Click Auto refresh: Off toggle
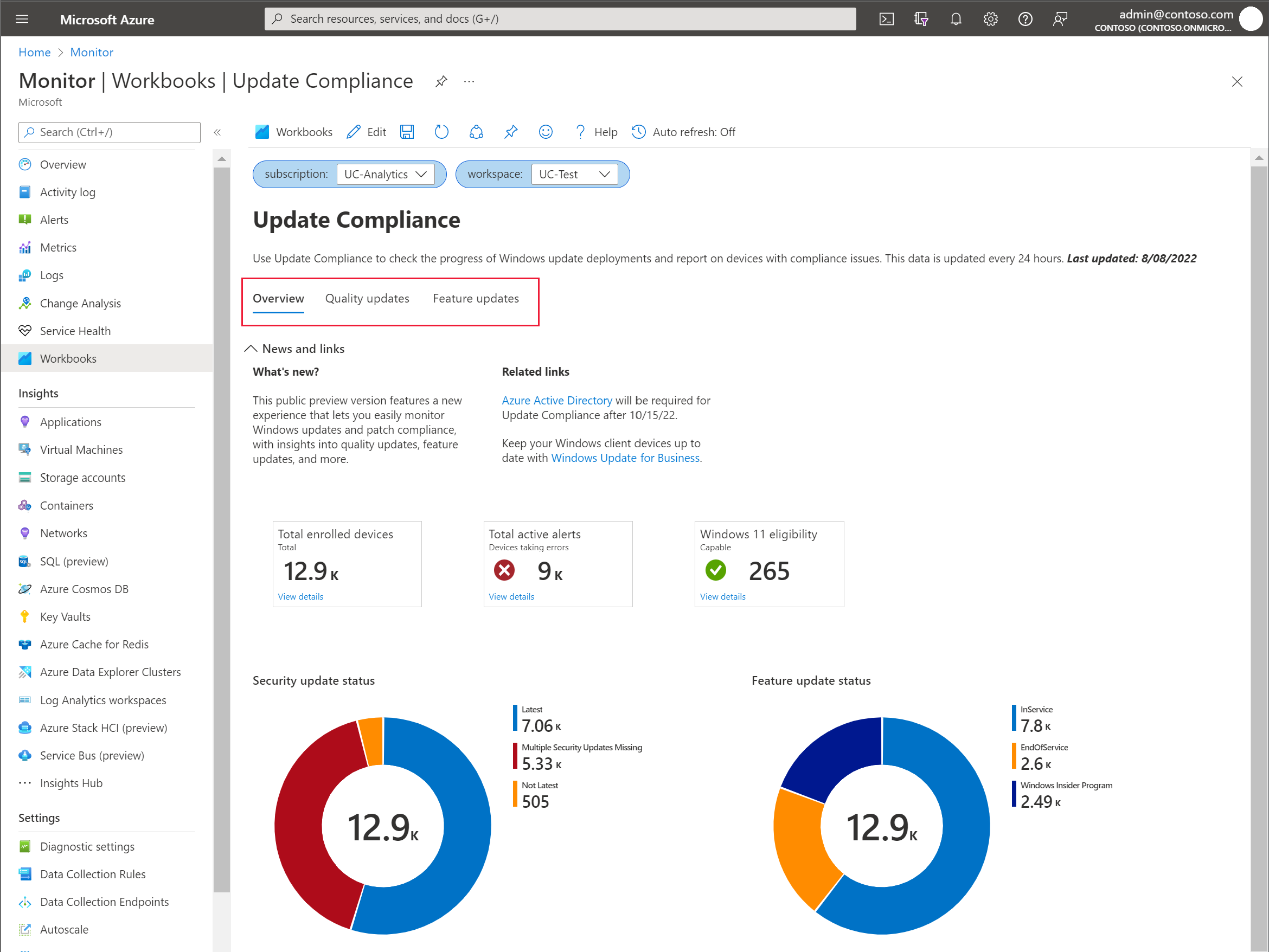 click(683, 132)
